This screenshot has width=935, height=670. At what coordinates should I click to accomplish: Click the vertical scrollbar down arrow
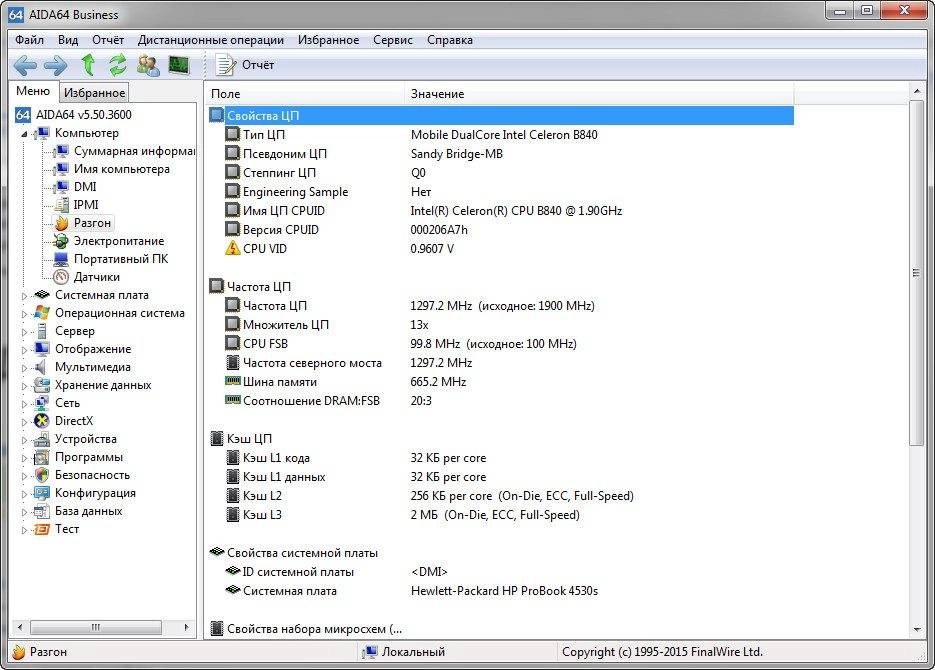click(917, 629)
